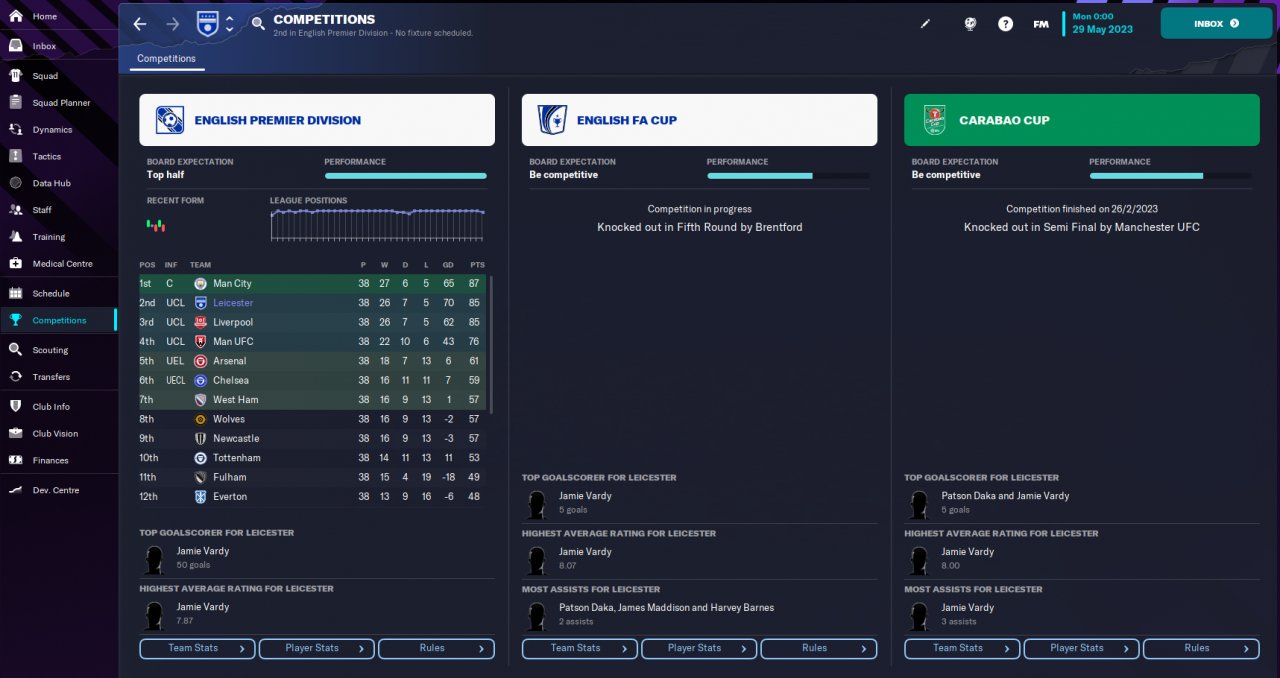Open Premier Division Team Stats
The width and height of the screenshot is (1280, 678).
pyautogui.click(x=198, y=648)
